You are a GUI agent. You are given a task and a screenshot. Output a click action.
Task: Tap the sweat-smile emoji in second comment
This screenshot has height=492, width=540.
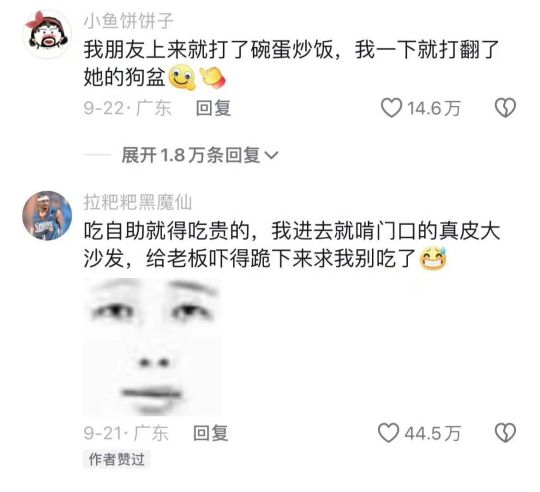coord(433,258)
